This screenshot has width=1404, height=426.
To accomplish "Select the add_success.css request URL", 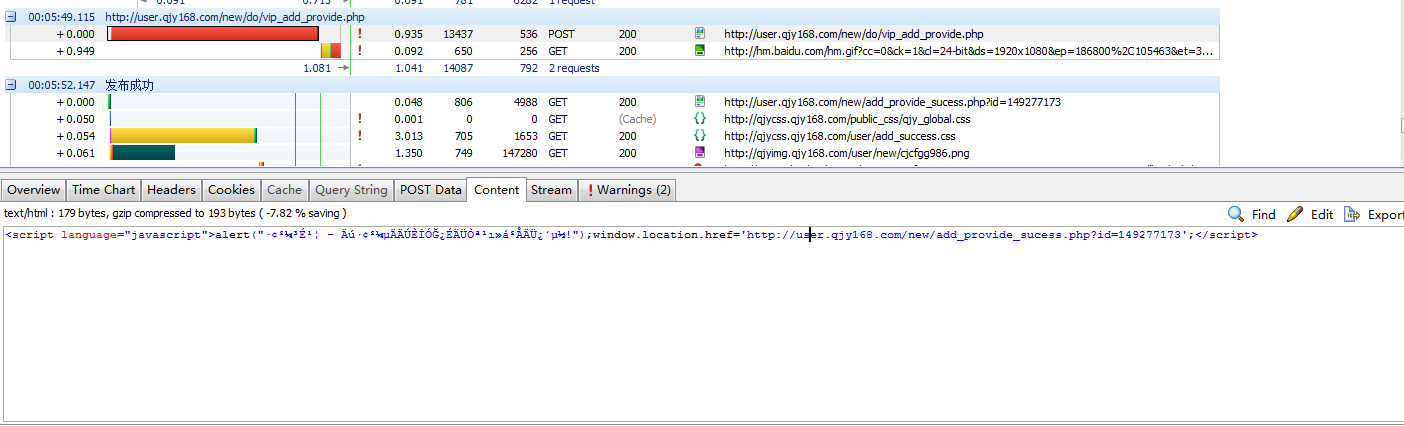I will coord(839,136).
